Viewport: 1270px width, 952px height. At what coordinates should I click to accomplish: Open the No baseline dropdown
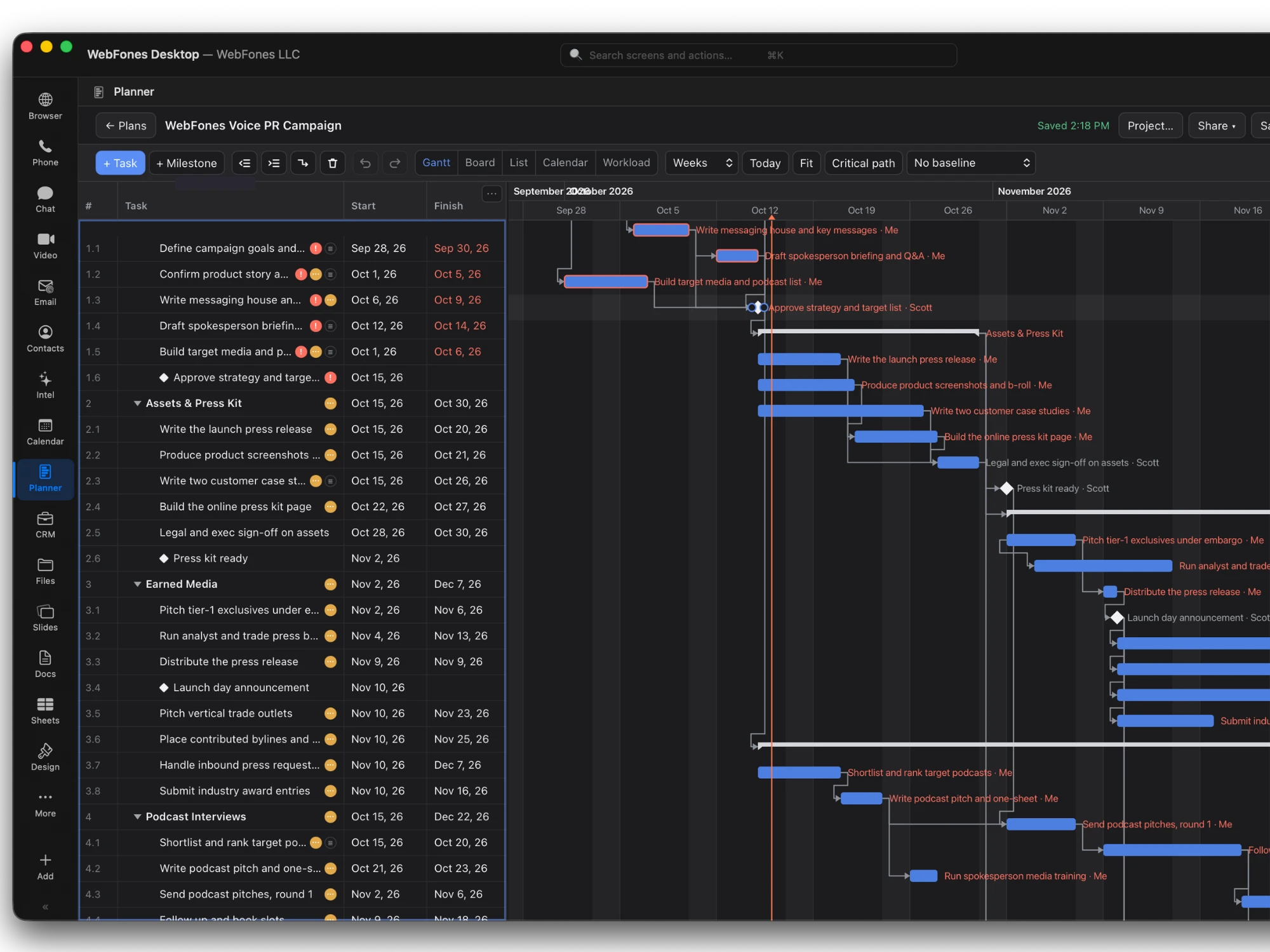971,163
